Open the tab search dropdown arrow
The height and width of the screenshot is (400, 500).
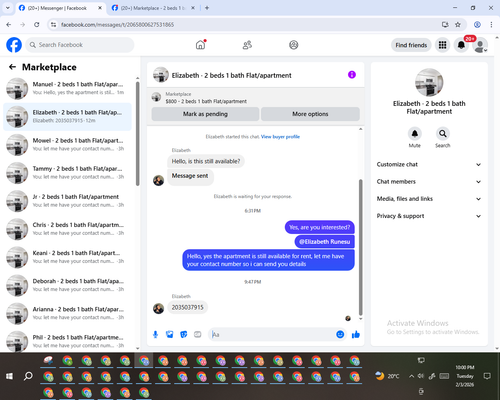point(8,8)
